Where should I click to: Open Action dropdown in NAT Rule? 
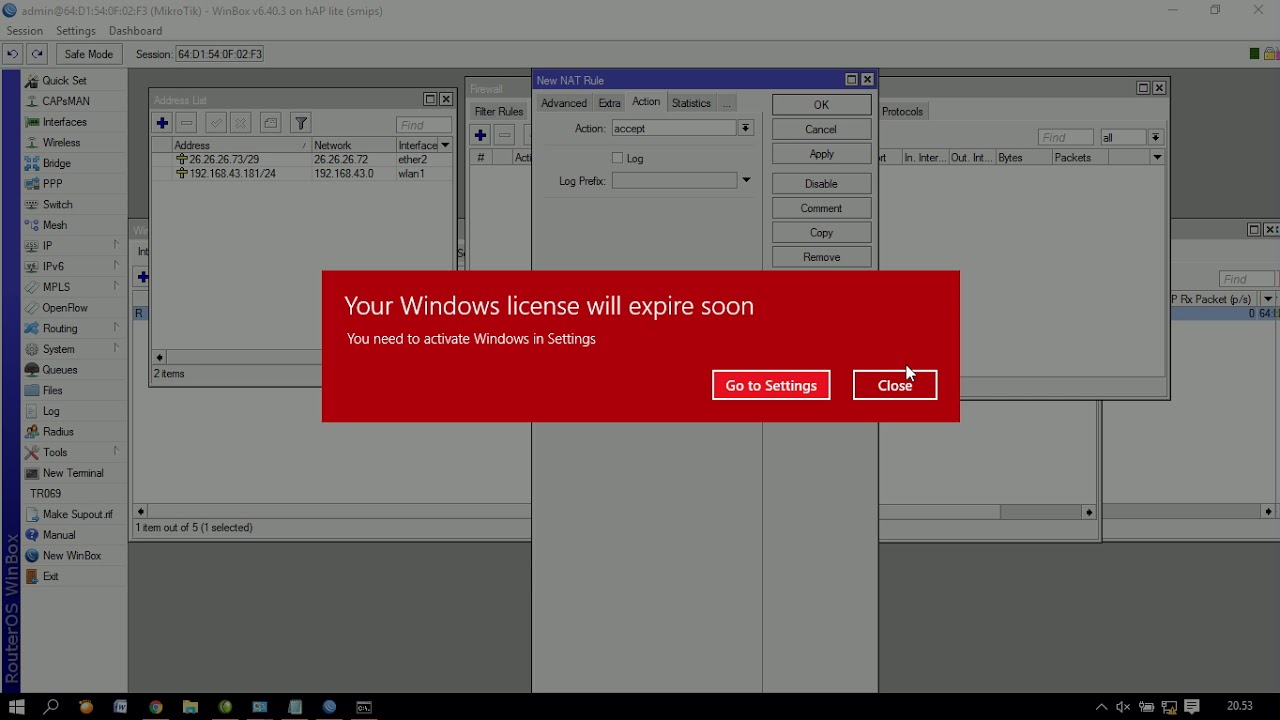pos(745,128)
